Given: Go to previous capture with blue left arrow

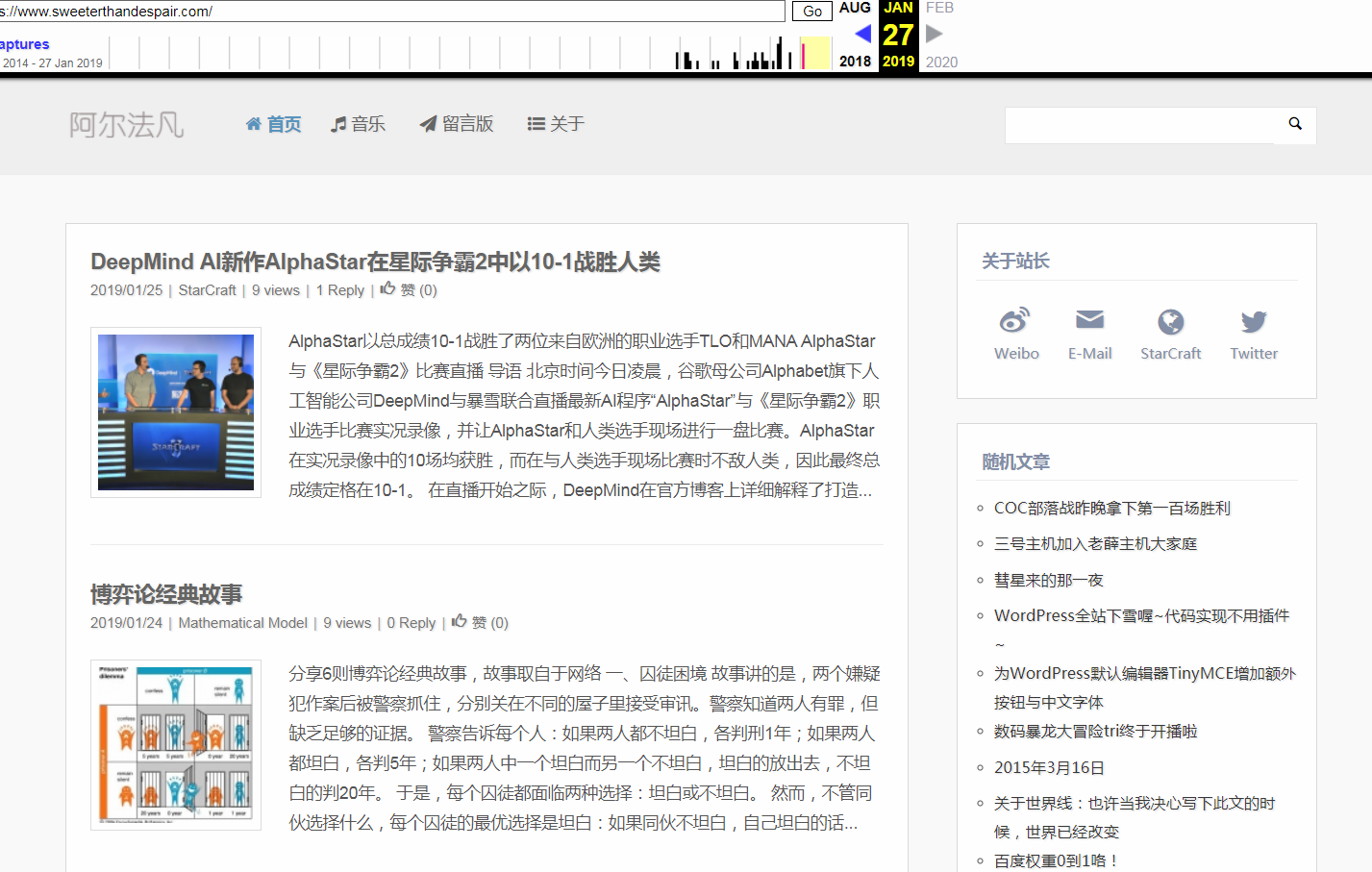Looking at the screenshot, I should [x=862, y=34].
